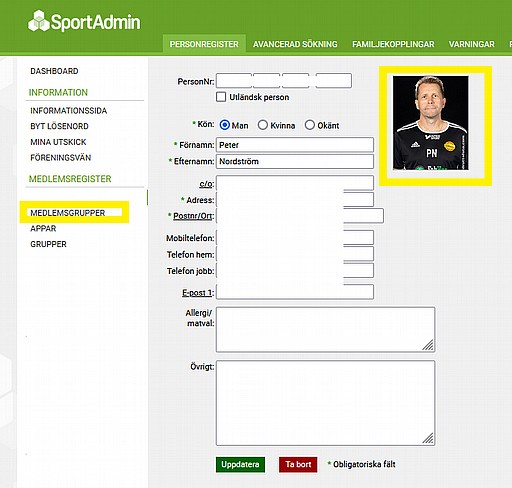
Task: Click the c/o label link
Action: coord(206,184)
